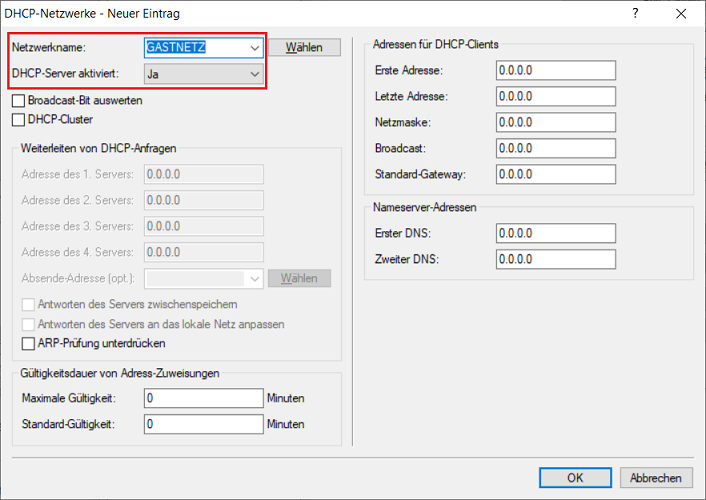The image size is (706, 500).
Task: Edit the Standard-Gateway field
Action: (x=555, y=174)
